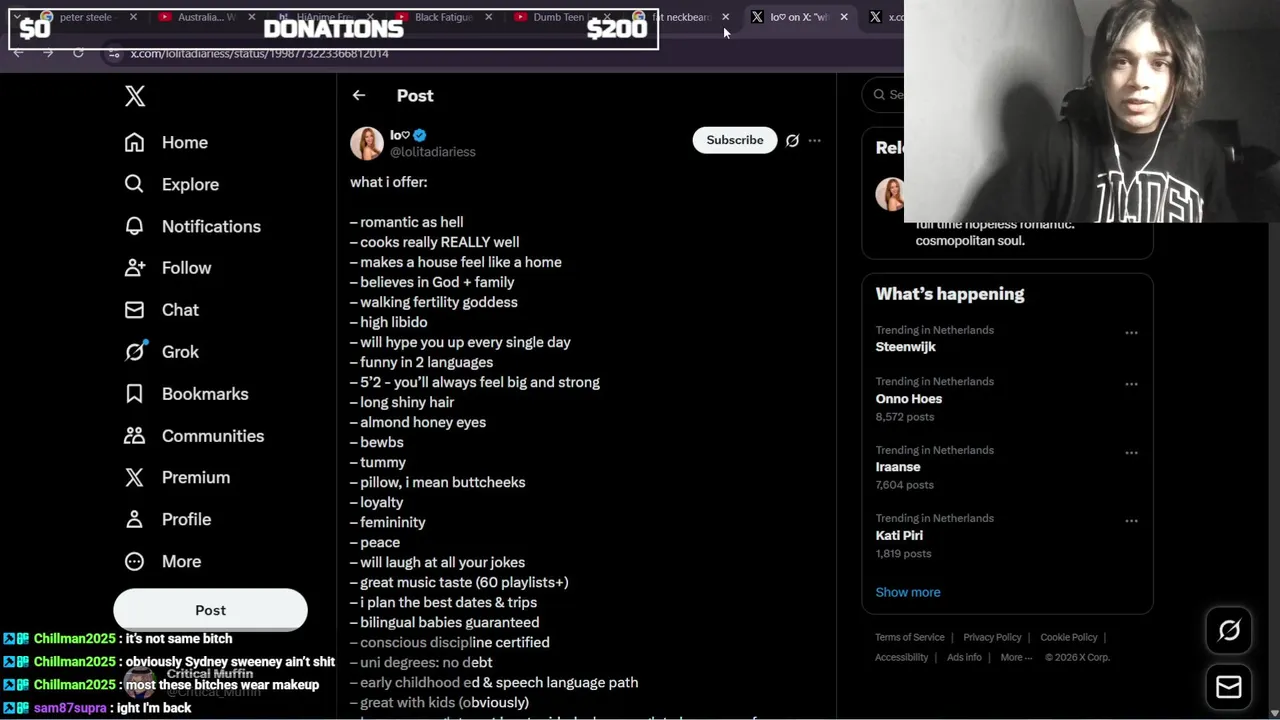Click the blue verified badge
The height and width of the screenshot is (720, 1280).
420,135
